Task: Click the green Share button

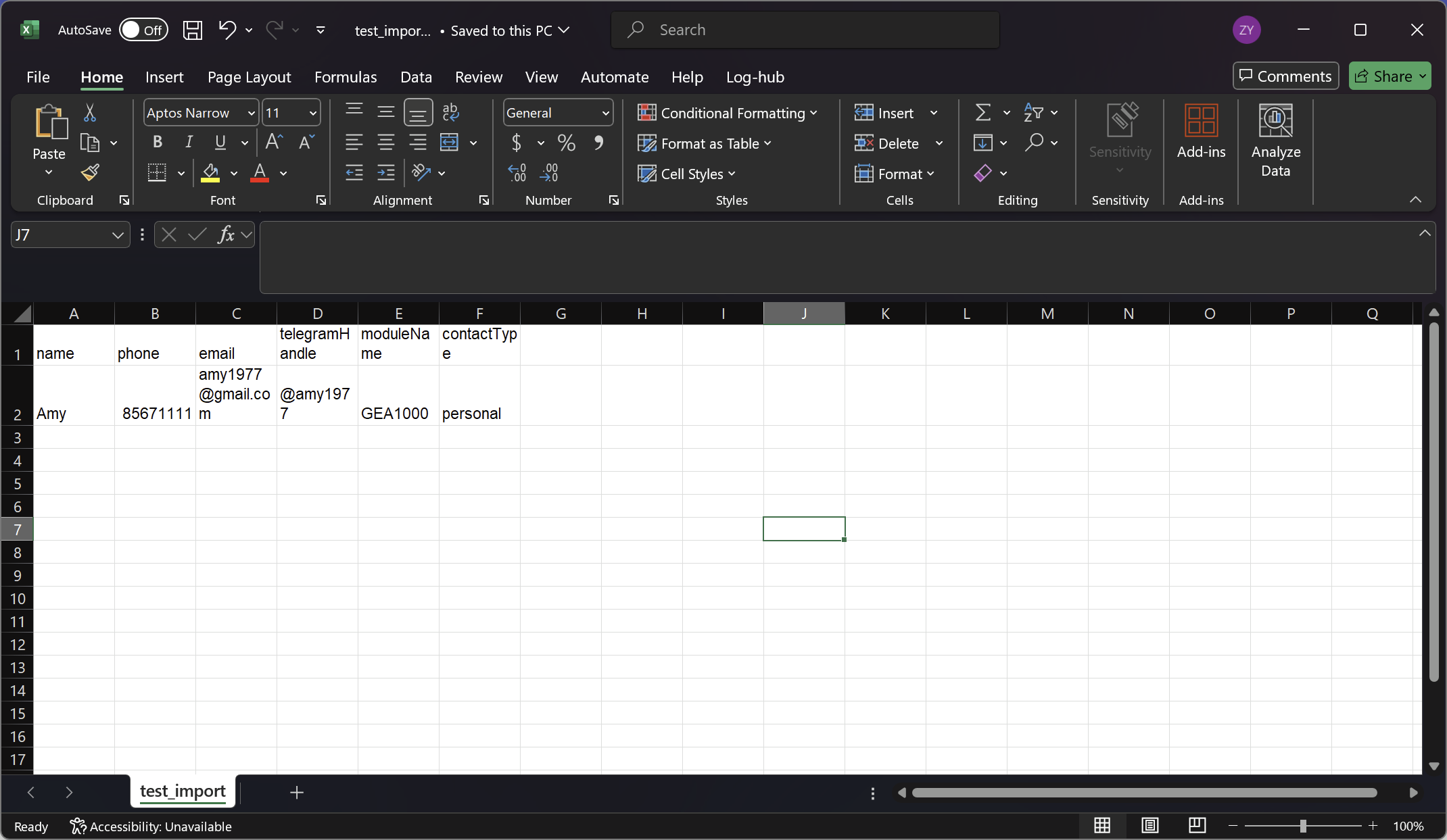Action: point(1383,76)
